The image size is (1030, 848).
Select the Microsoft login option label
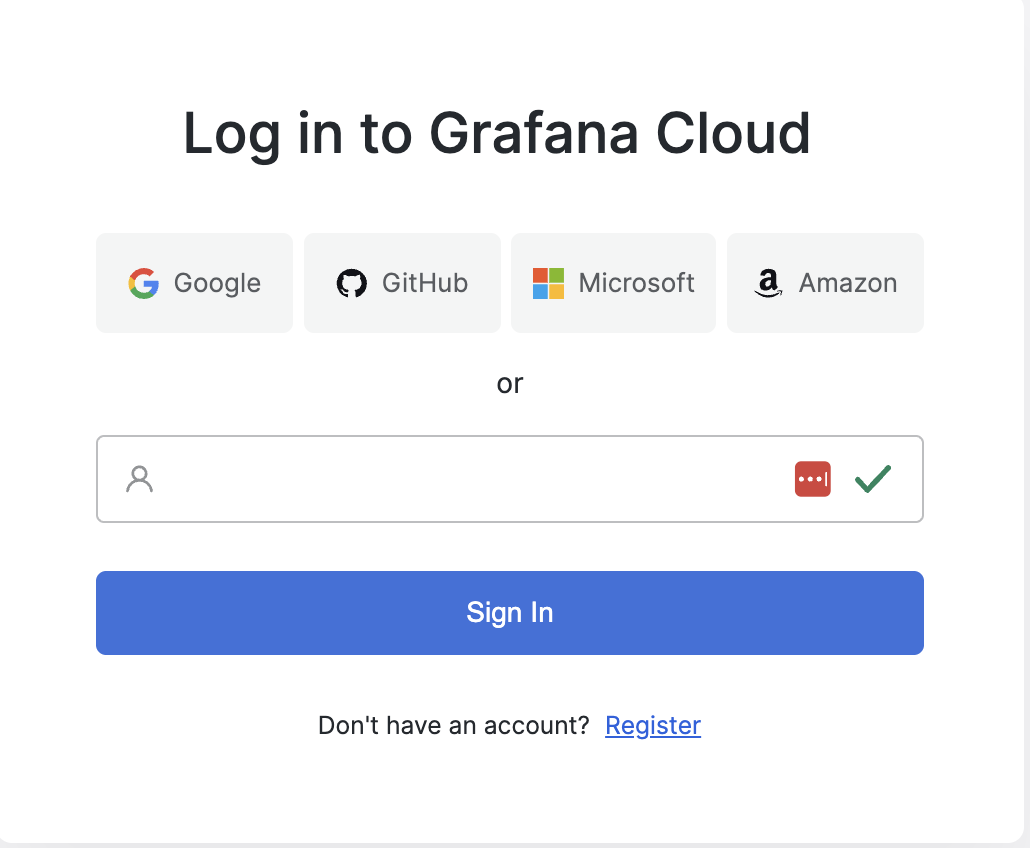pos(636,283)
